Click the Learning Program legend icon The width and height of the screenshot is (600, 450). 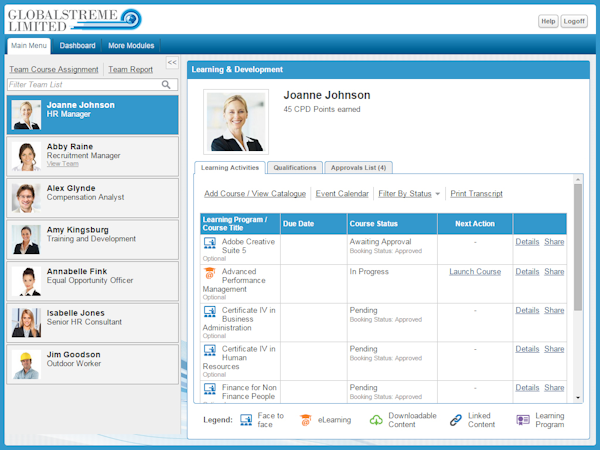click(x=523, y=421)
